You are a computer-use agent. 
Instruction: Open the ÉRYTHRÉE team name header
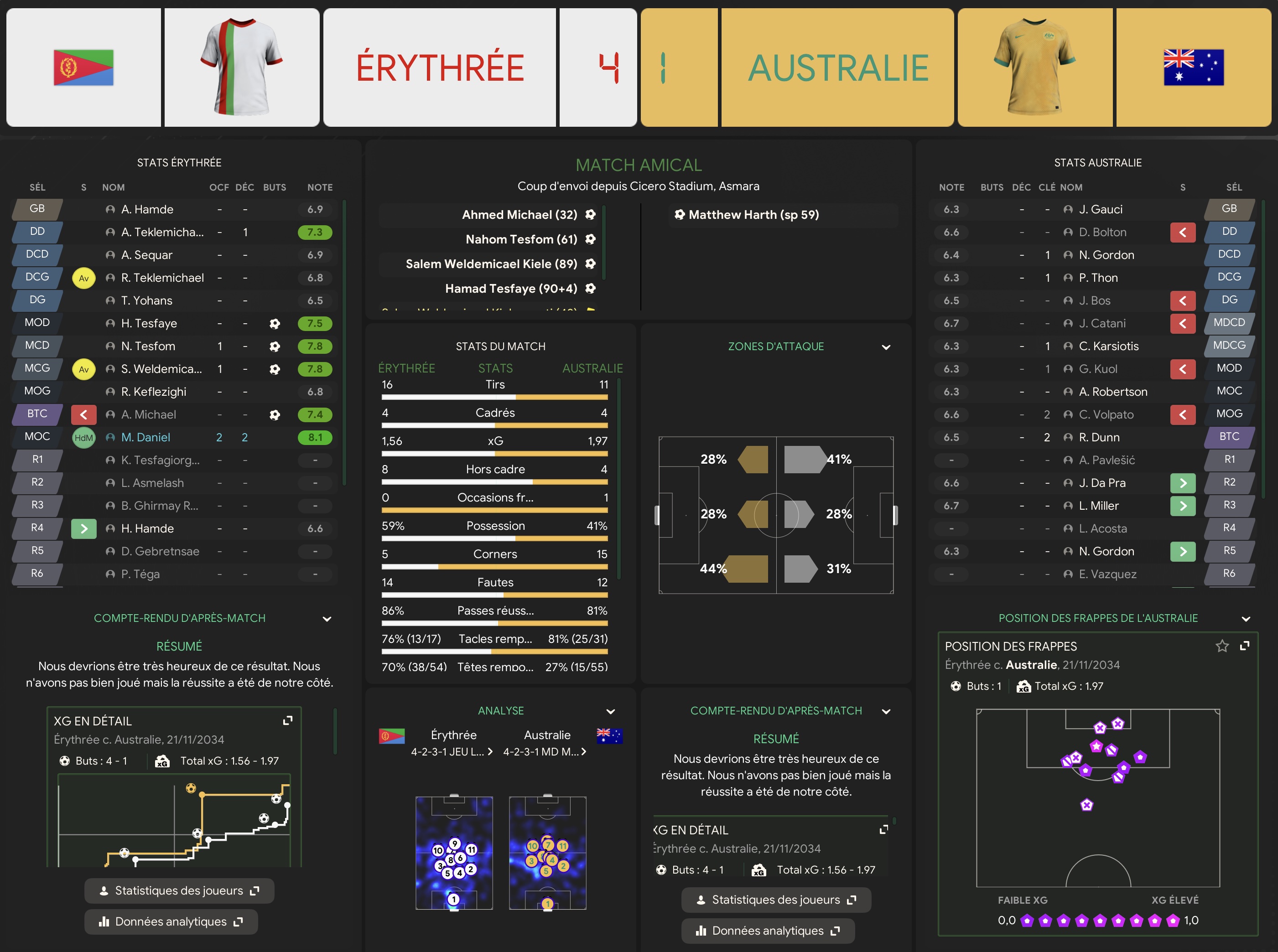(x=440, y=67)
